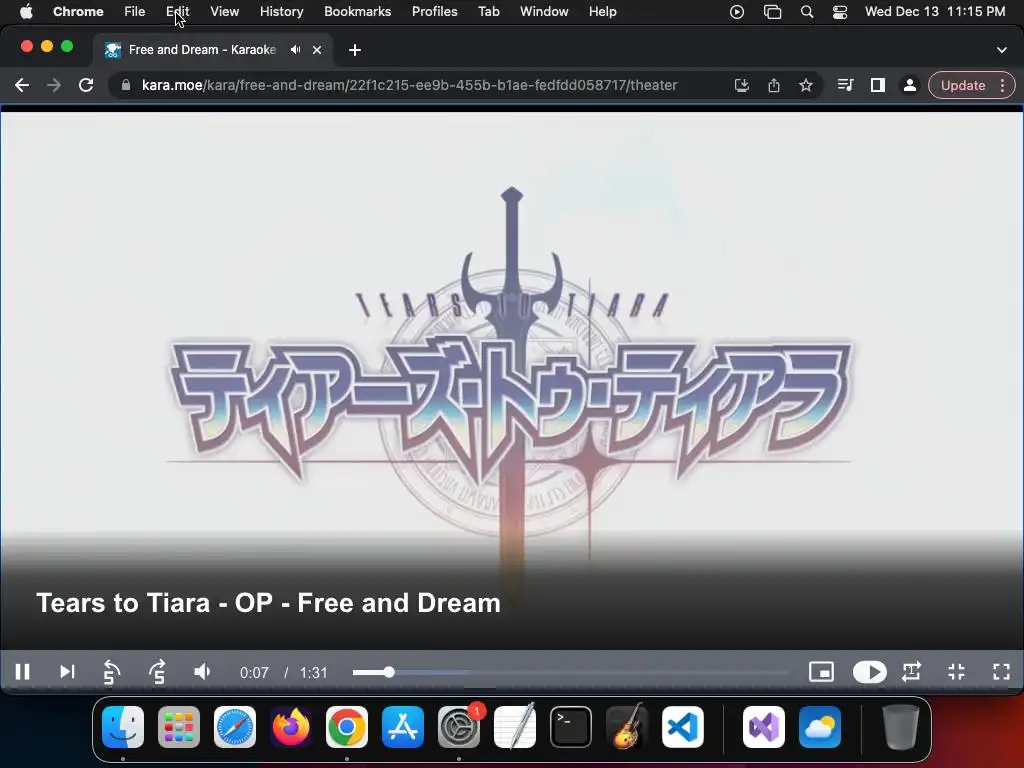Viewport: 1024px width, 768px height.
Task: Launch Finder from the Dock
Action: pyautogui.click(x=123, y=727)
